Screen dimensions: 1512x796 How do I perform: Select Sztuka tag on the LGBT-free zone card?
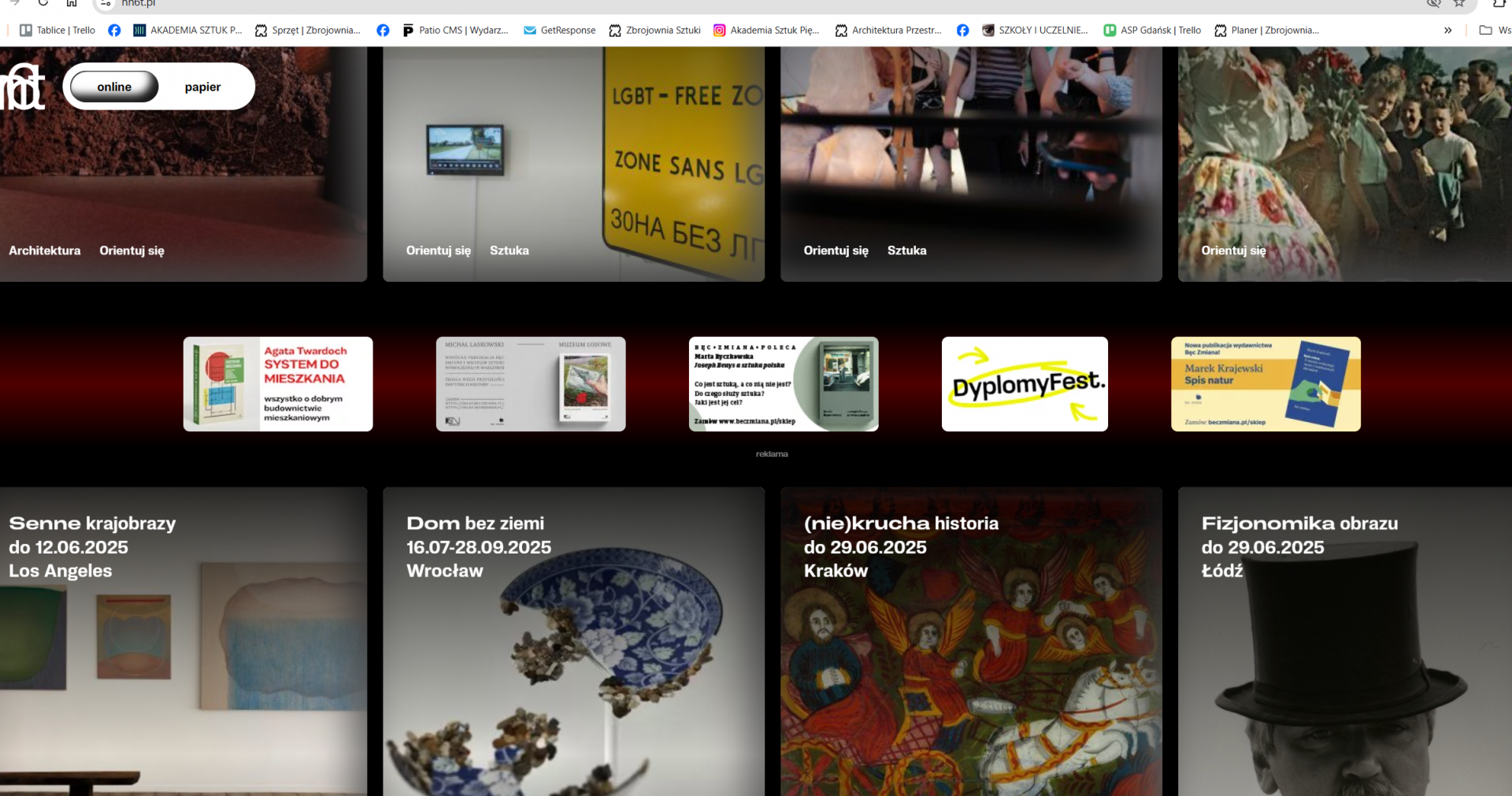[509, 250]
